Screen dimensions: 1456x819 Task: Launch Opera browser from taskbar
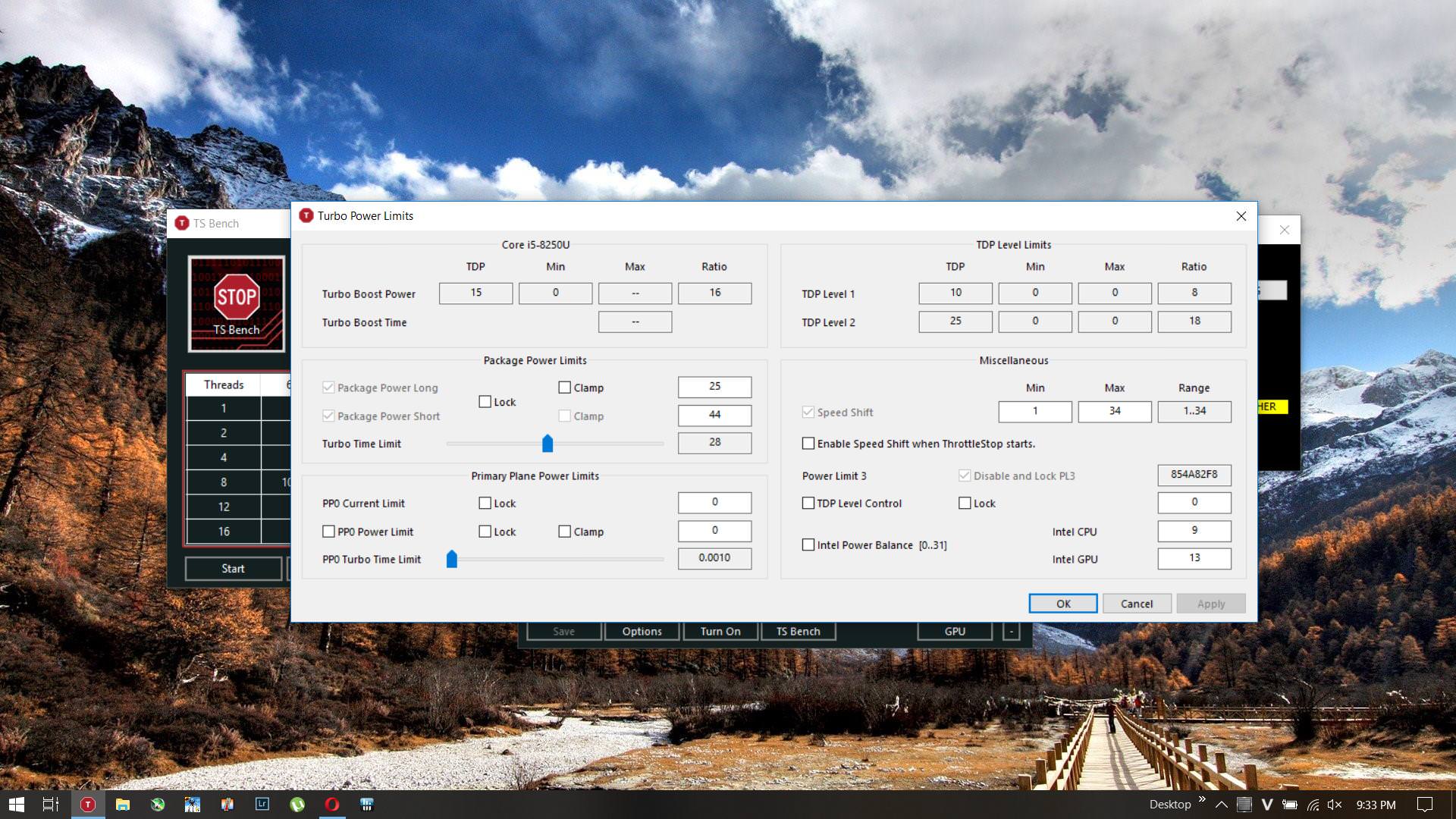[x=332, y=805]
